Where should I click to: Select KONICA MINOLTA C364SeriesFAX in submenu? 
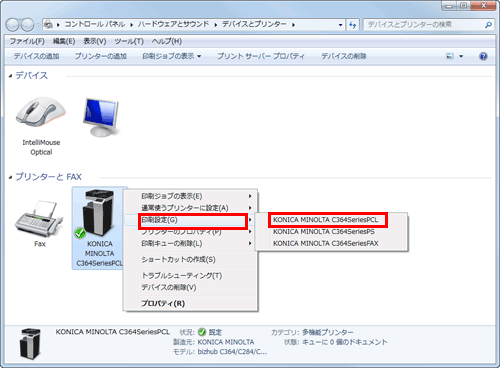click(331, 243)
